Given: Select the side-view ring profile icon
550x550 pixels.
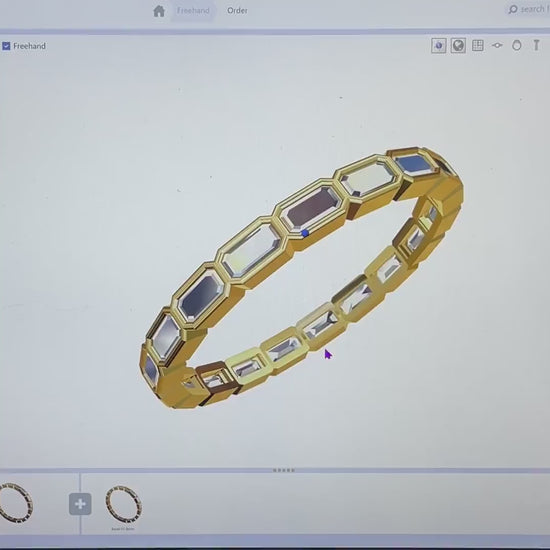Looking at the screenshot, I should click(x=497, y=45).
